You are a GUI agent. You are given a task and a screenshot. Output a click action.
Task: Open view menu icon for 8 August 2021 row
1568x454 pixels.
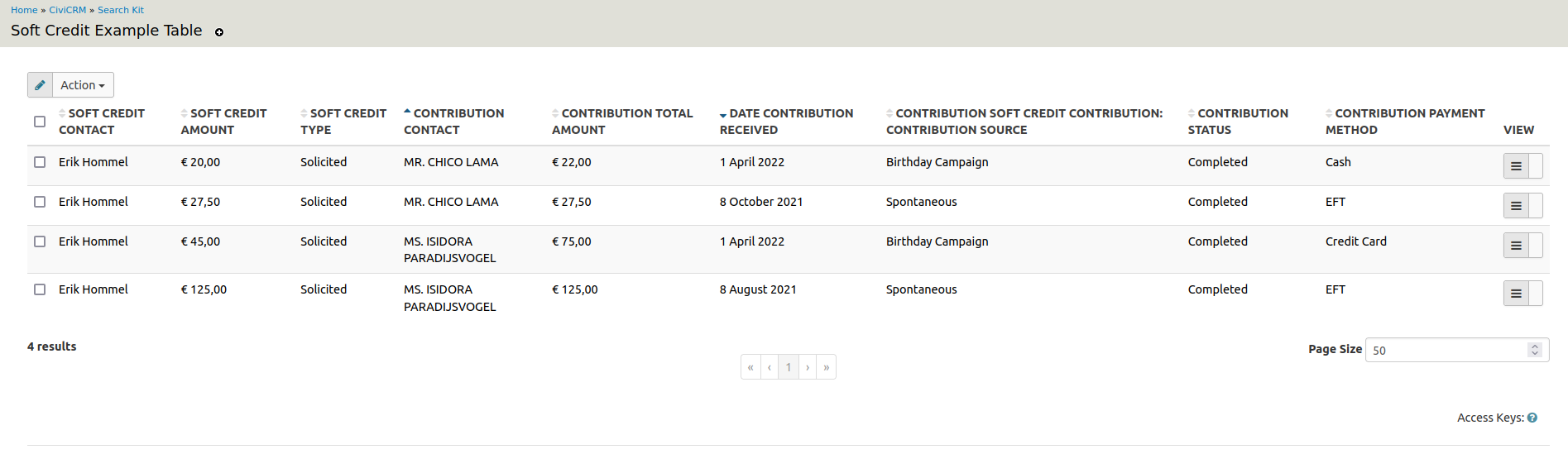pyautogui.click(x=1516, y=294)
